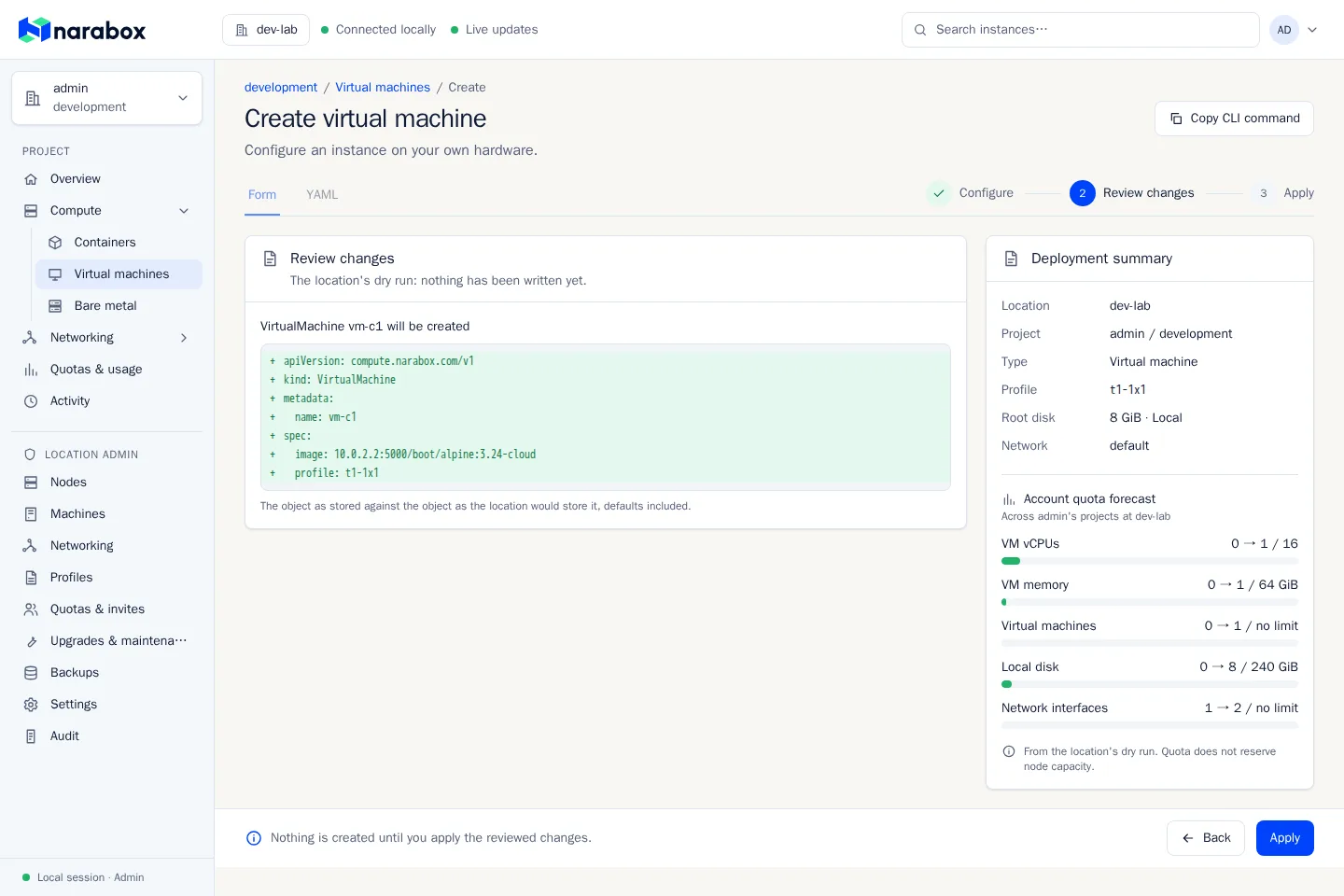Screen dimensions: 1344x896
Task: Select the Bare metal server icon
Action: (x=55, y=306)
